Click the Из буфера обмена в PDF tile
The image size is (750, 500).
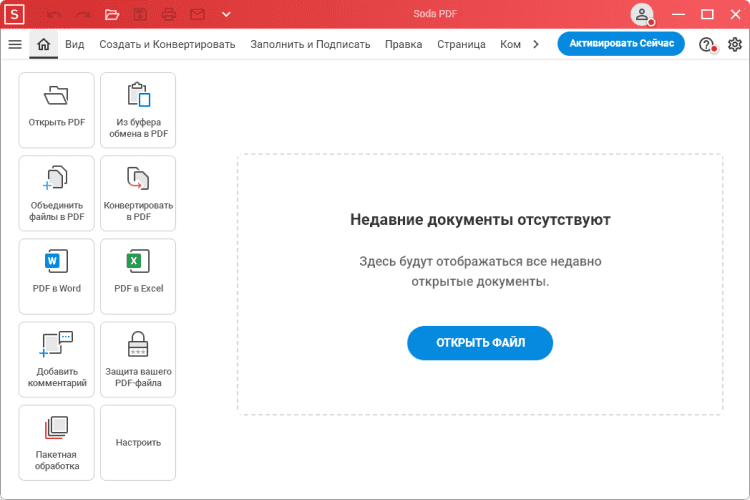click(x=138, y=110)
